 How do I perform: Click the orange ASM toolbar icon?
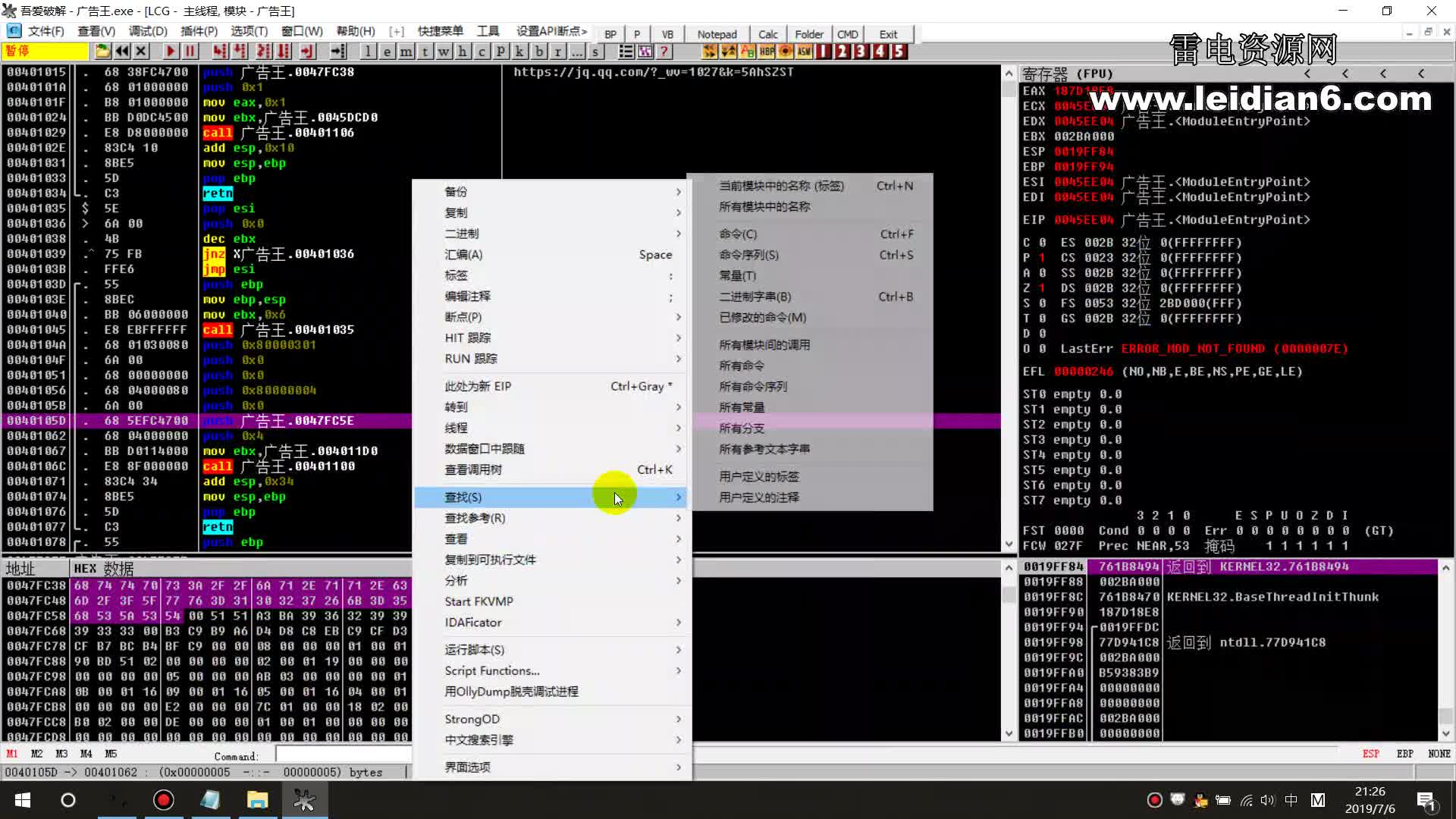click(x=804, y=51)
